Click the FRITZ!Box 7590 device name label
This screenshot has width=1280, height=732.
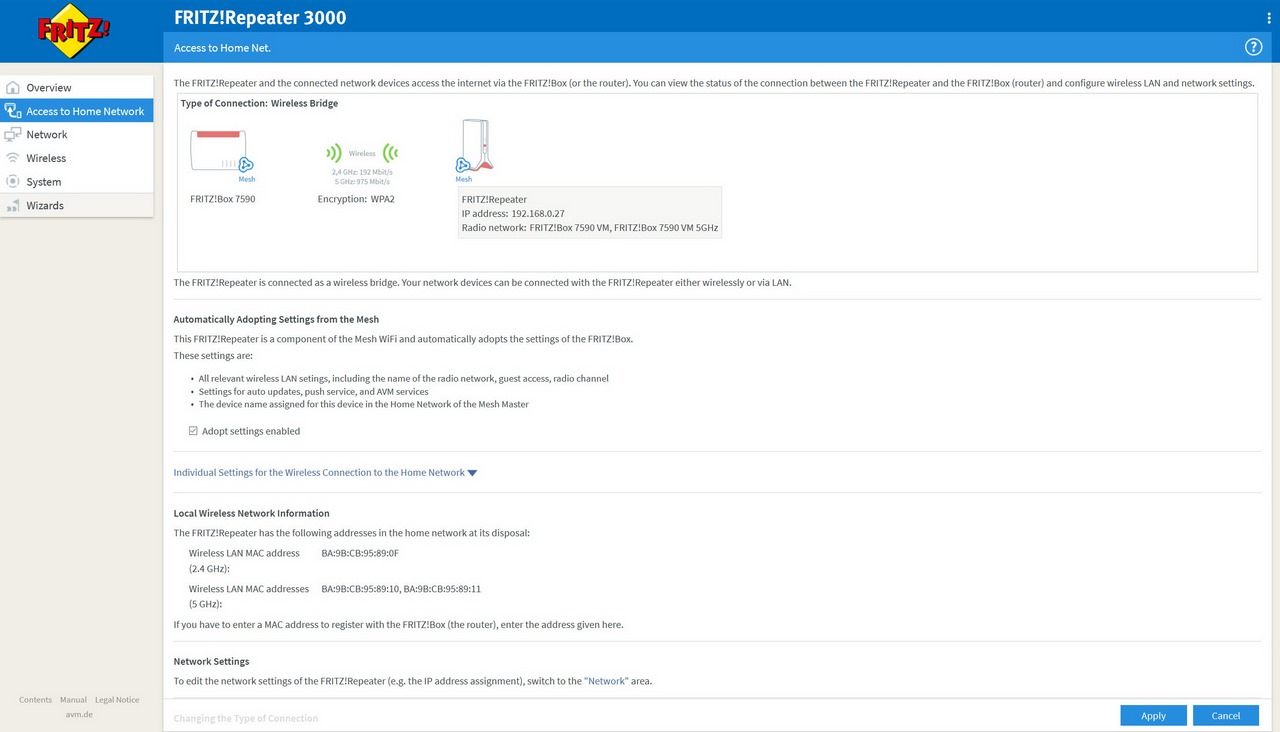click(223, 199)
